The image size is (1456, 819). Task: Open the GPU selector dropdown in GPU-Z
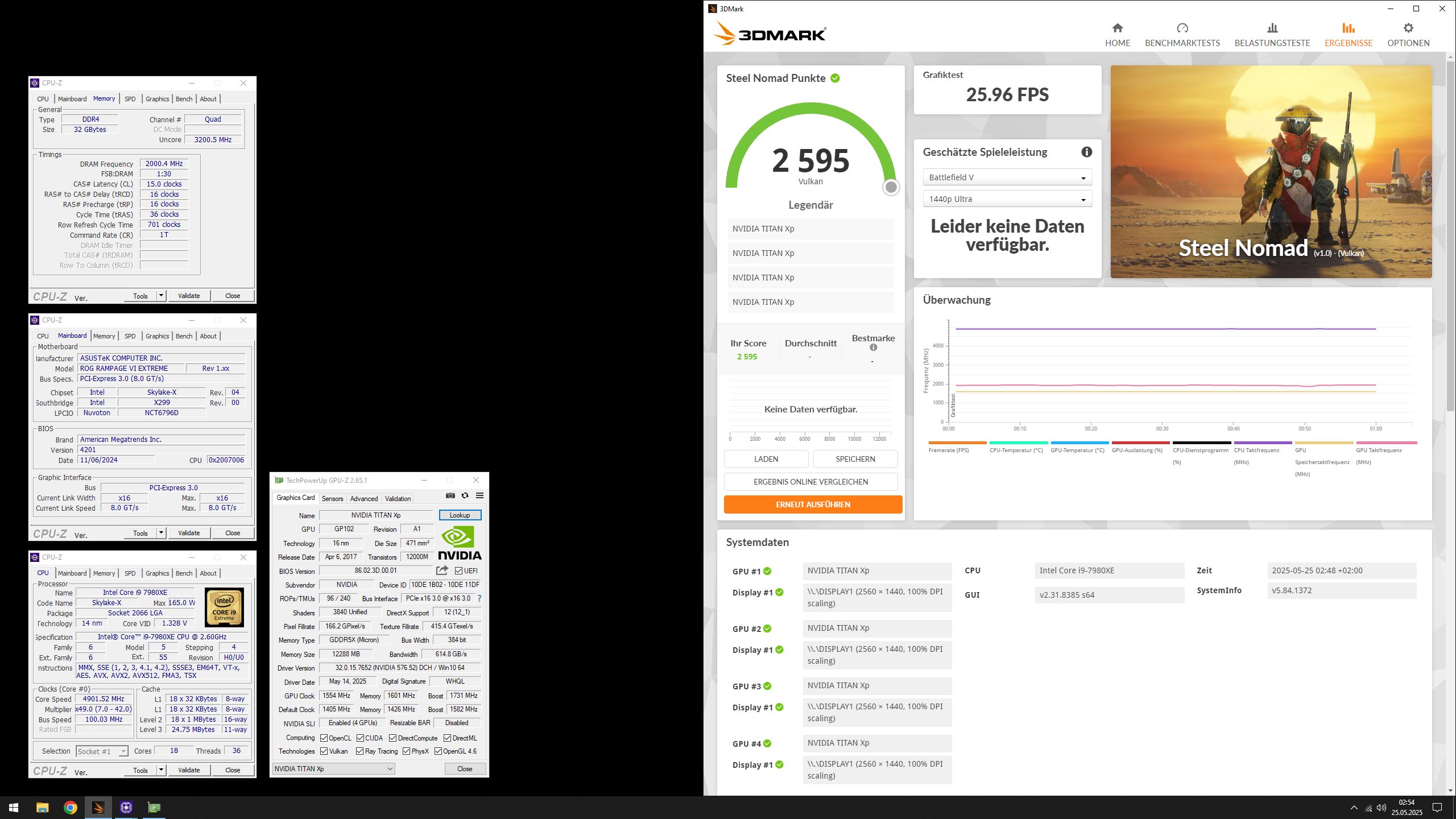pos(334,769)
